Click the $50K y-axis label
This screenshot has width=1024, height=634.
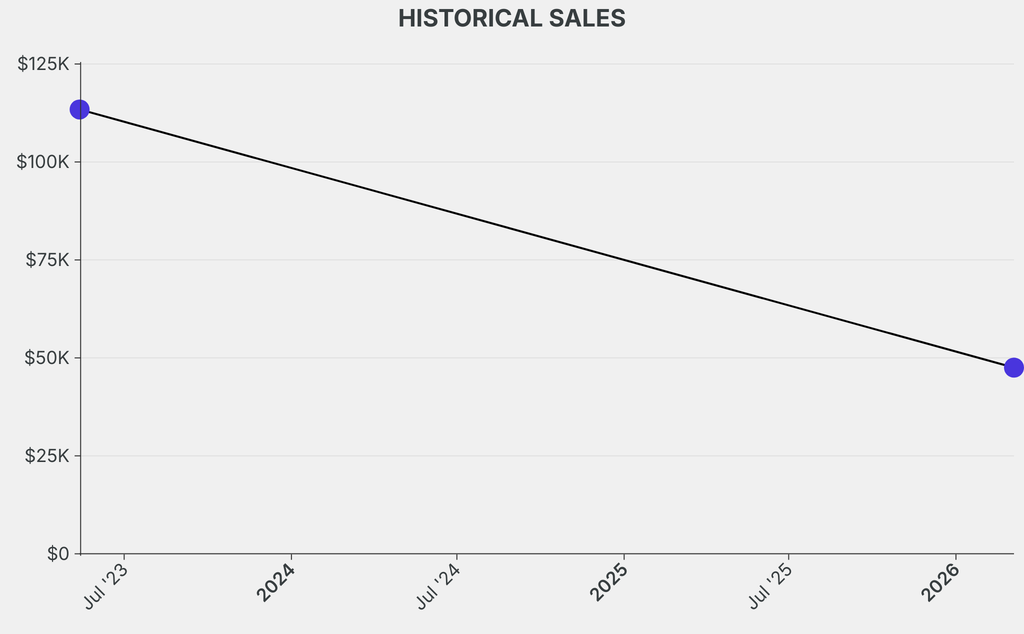coord(47,358)
